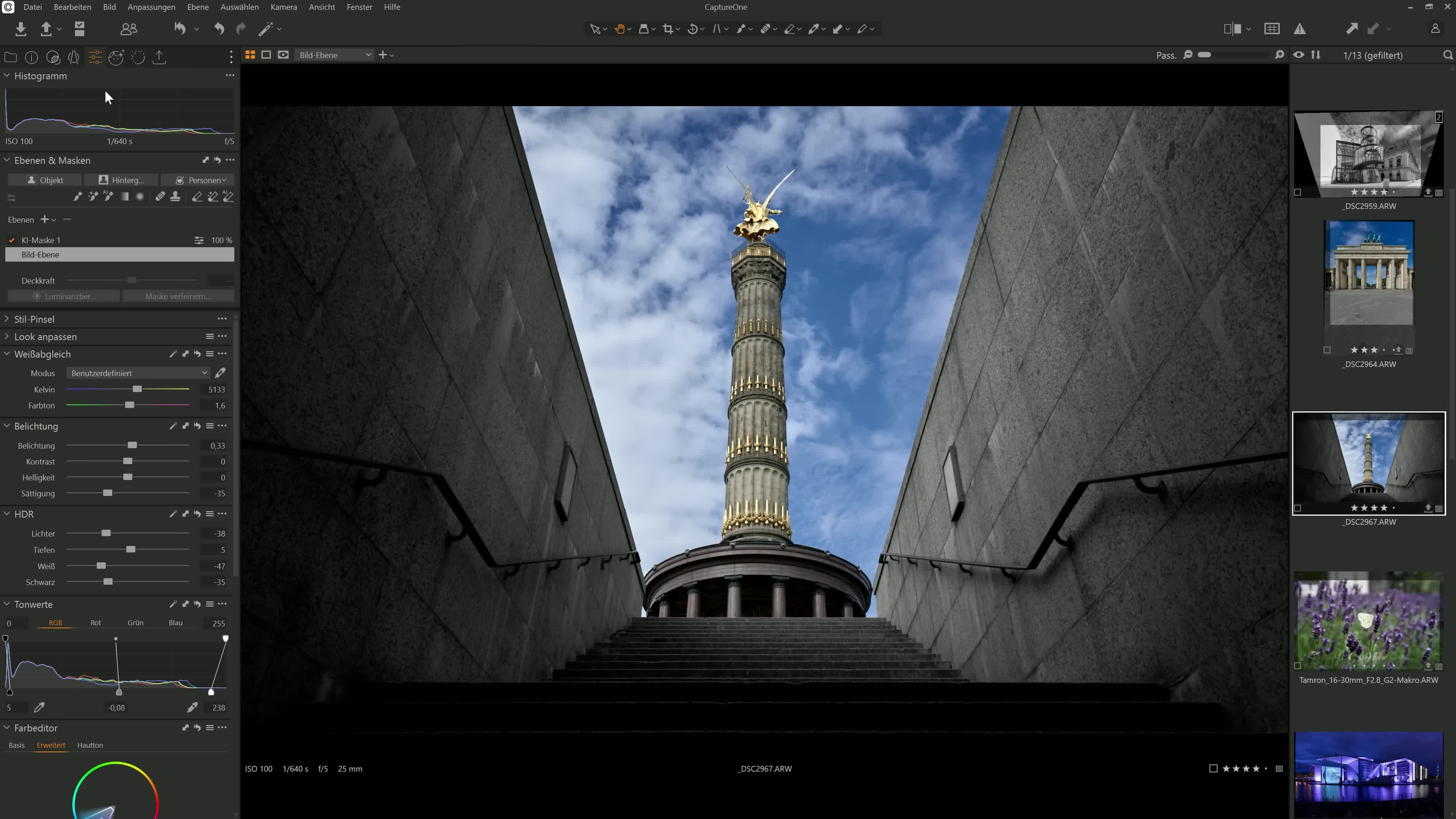
Task: Open the library tool tab icon
Action: click(x=10, y=57)
